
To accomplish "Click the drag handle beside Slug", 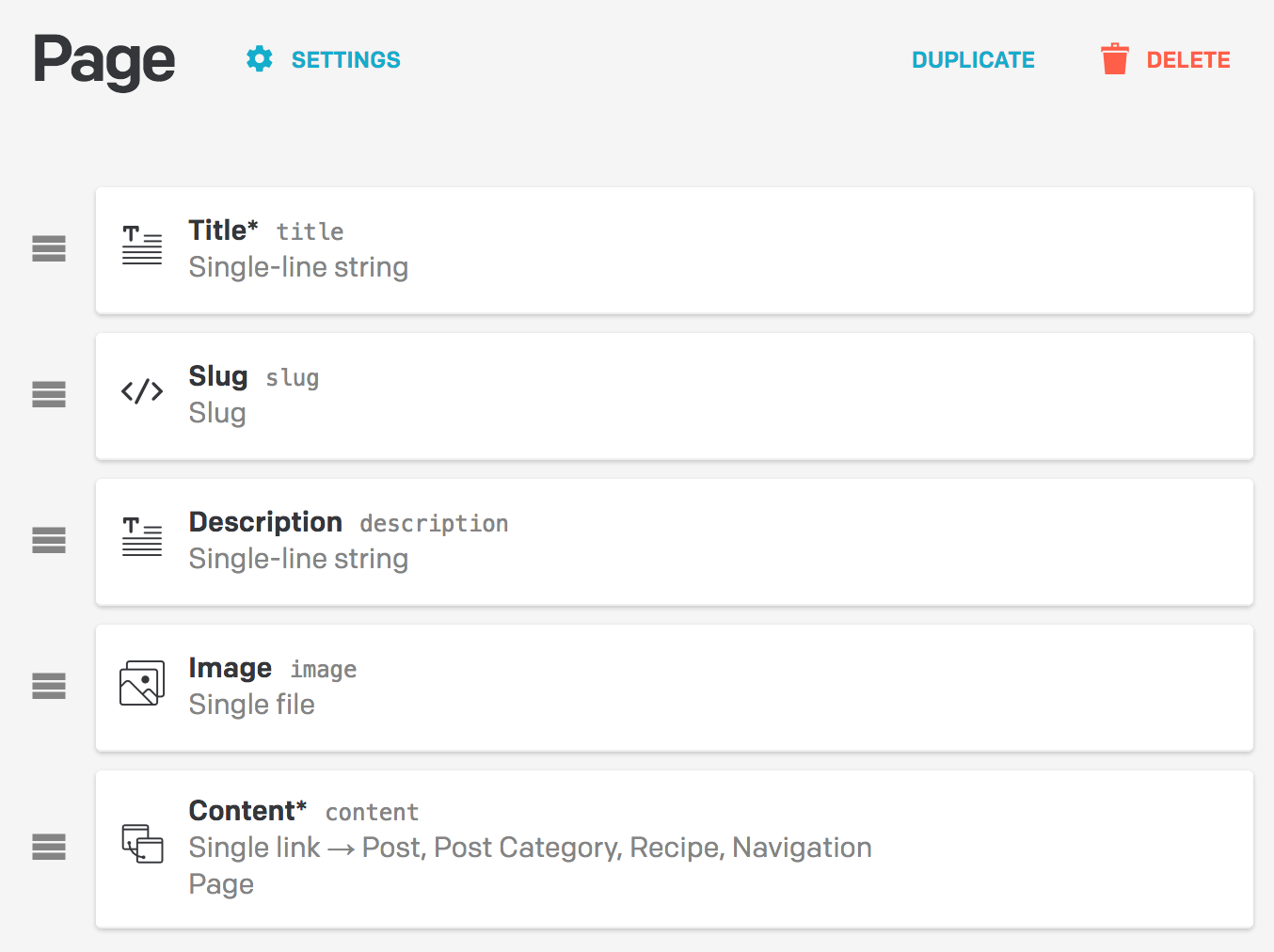I will (x=49, y=394).
